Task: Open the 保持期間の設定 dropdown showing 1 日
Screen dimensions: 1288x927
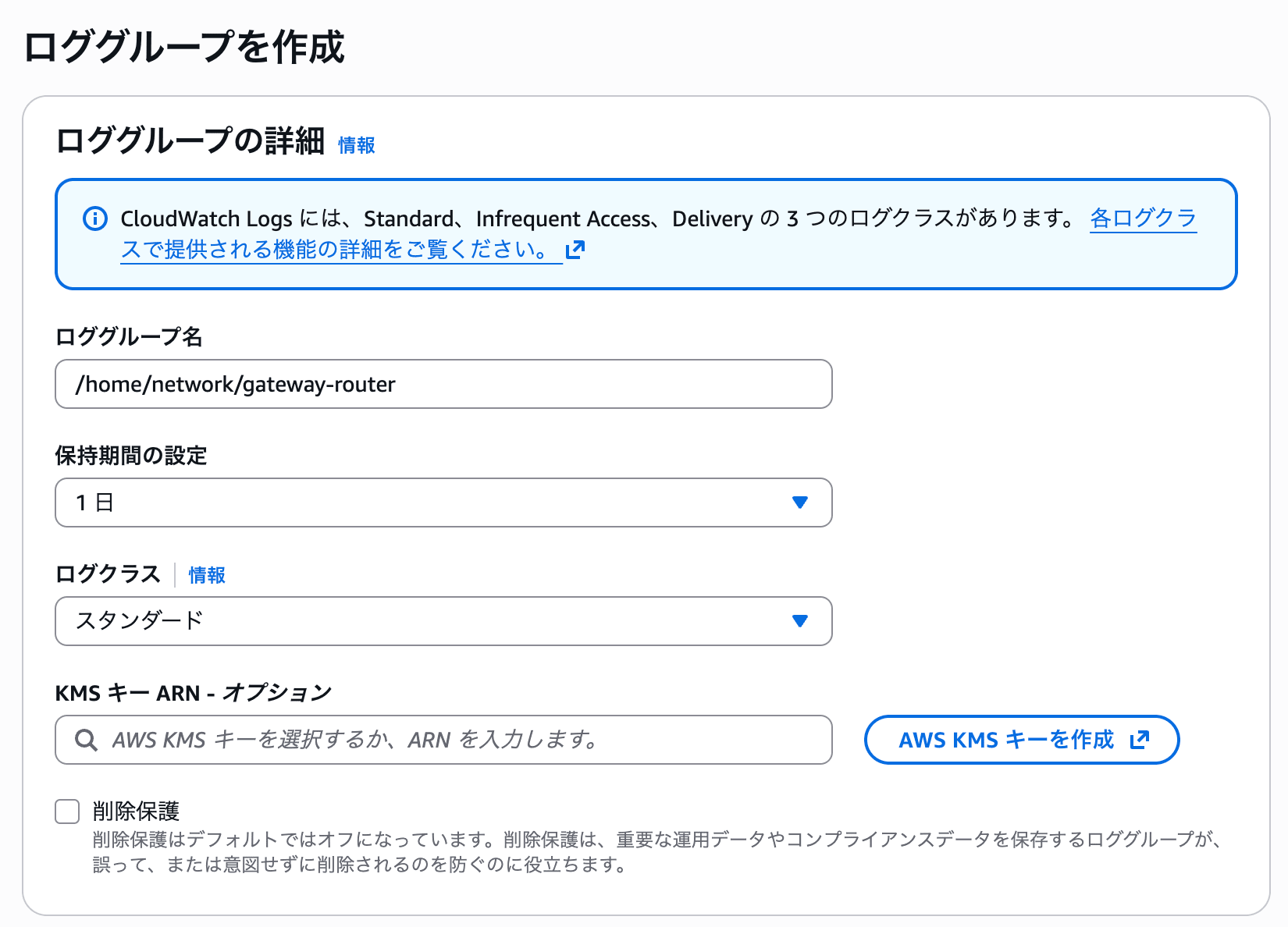Action: (443, 503)
